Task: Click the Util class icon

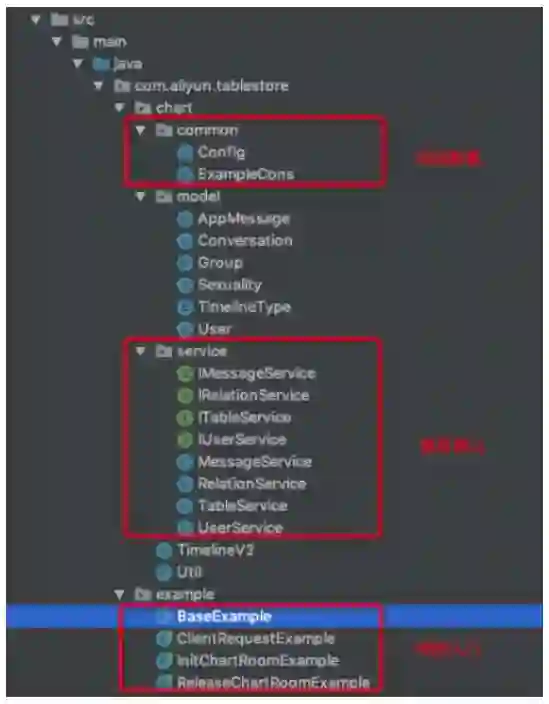Action: pyautogui.click(x=164, y=572)
